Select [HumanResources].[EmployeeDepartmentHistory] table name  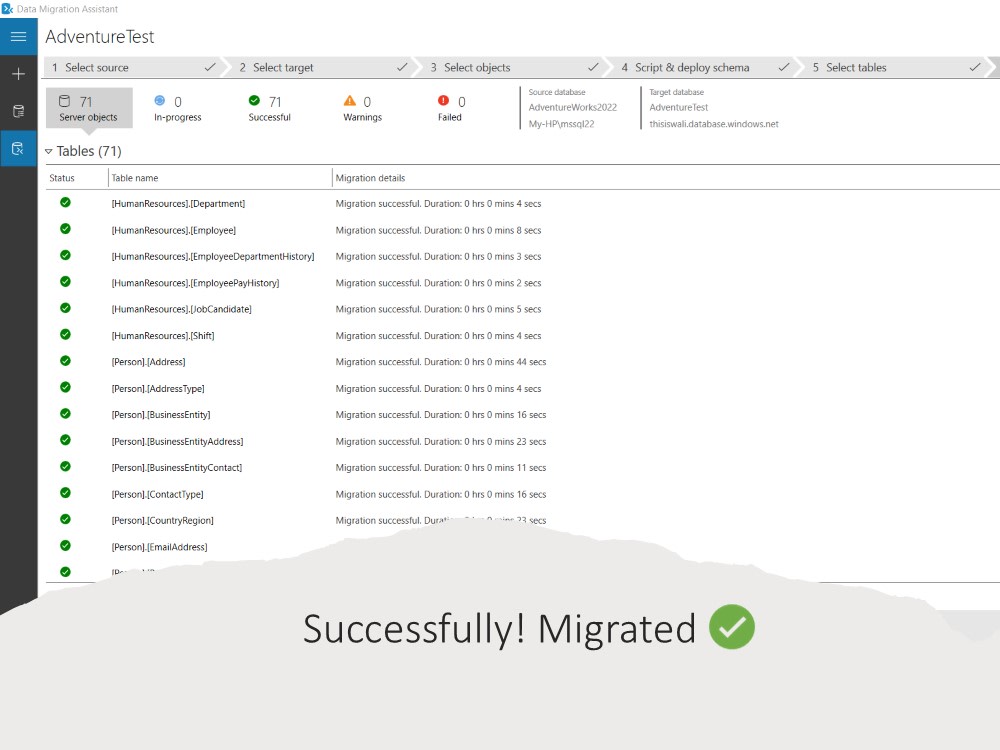[213, 256]
